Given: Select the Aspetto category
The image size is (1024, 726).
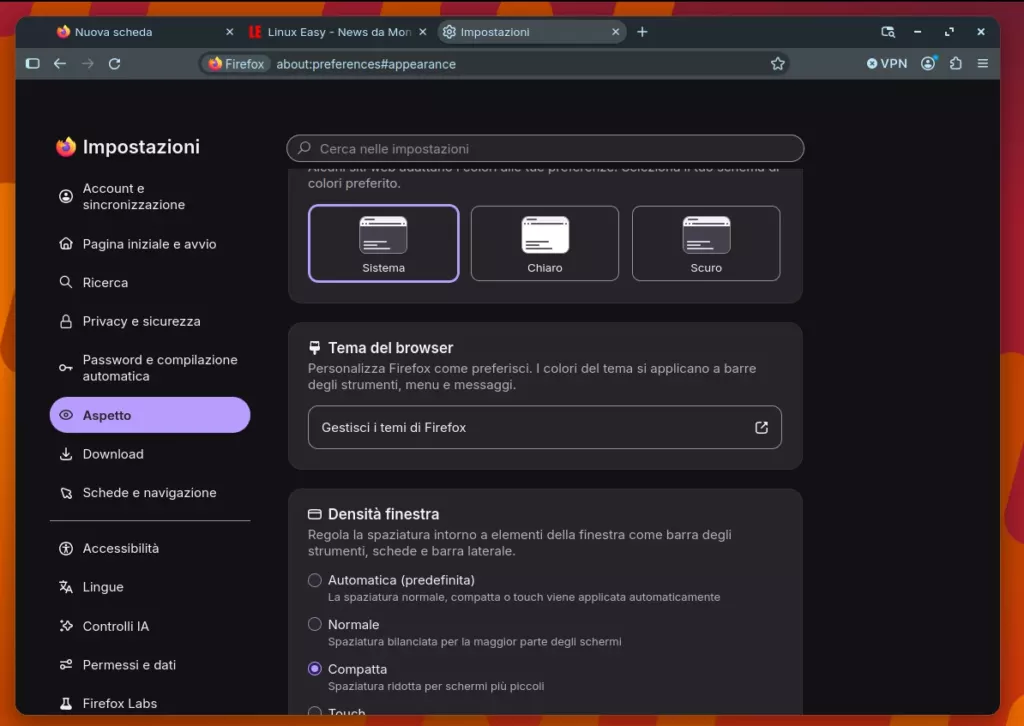Looking at the screenshot, I should [x=150, y=415].
